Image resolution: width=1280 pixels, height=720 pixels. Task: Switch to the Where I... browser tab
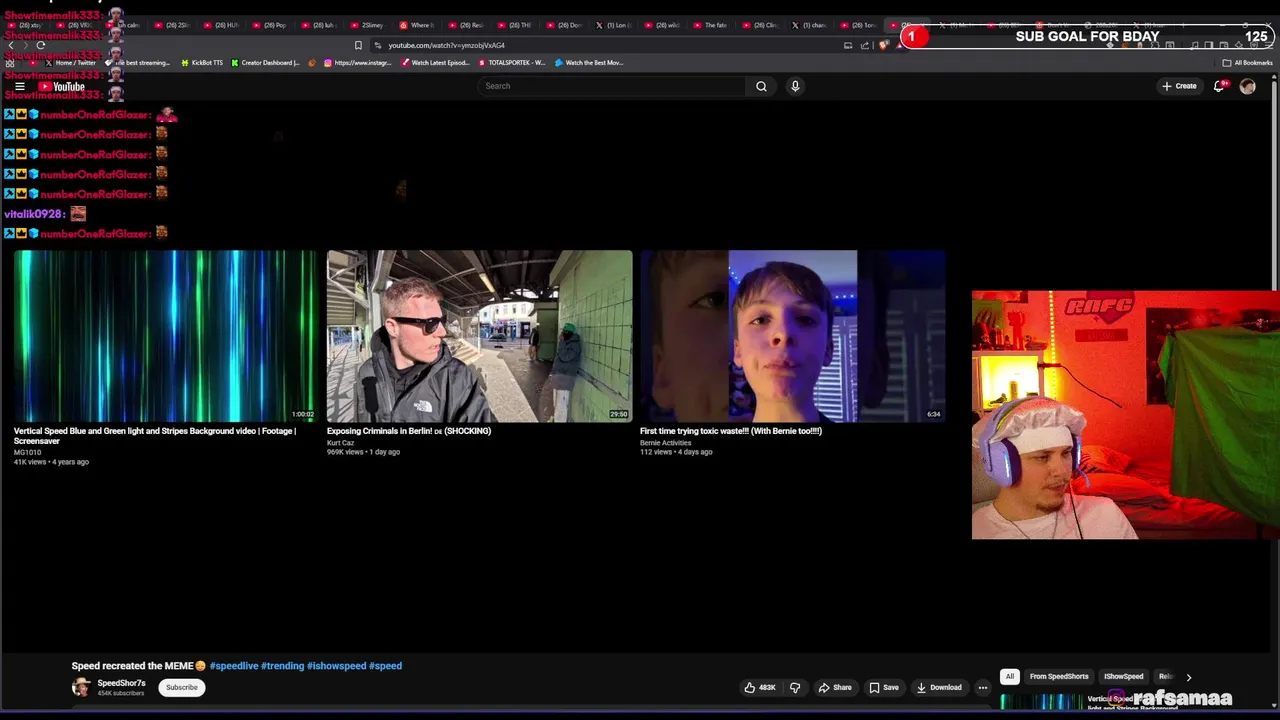(417, 25)
